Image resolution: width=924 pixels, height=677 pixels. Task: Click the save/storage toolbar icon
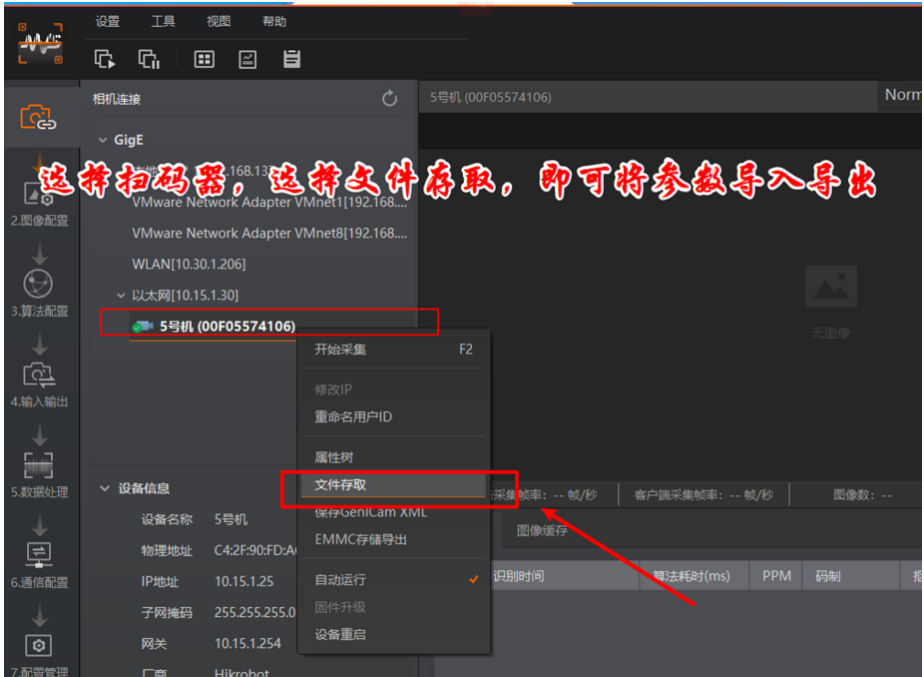point(292,59)
